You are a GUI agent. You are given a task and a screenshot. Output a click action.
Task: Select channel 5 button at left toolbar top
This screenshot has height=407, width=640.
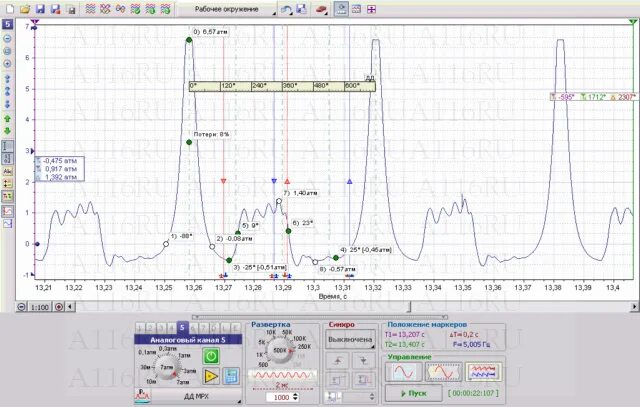(x=7, y=24)
